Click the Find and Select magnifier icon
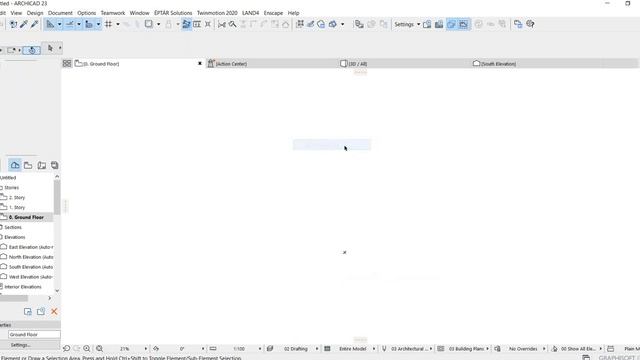Viewport: 640px width, 360px height. (232, 24)
